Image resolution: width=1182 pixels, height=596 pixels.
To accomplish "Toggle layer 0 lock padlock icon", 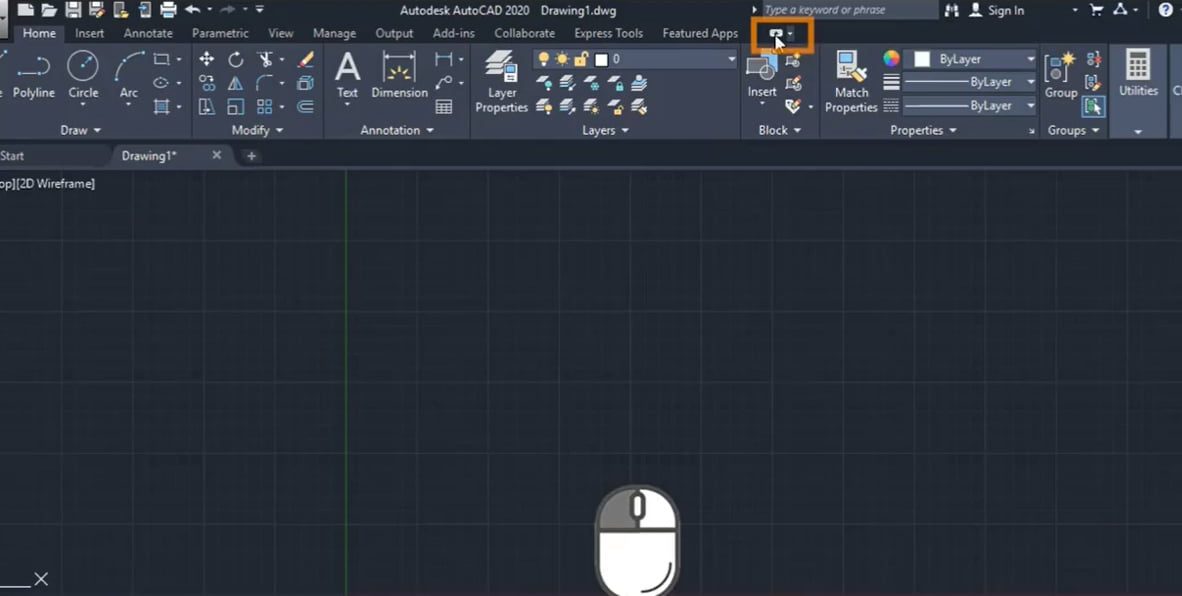I will pyautogui.click(x=580, y=59).
